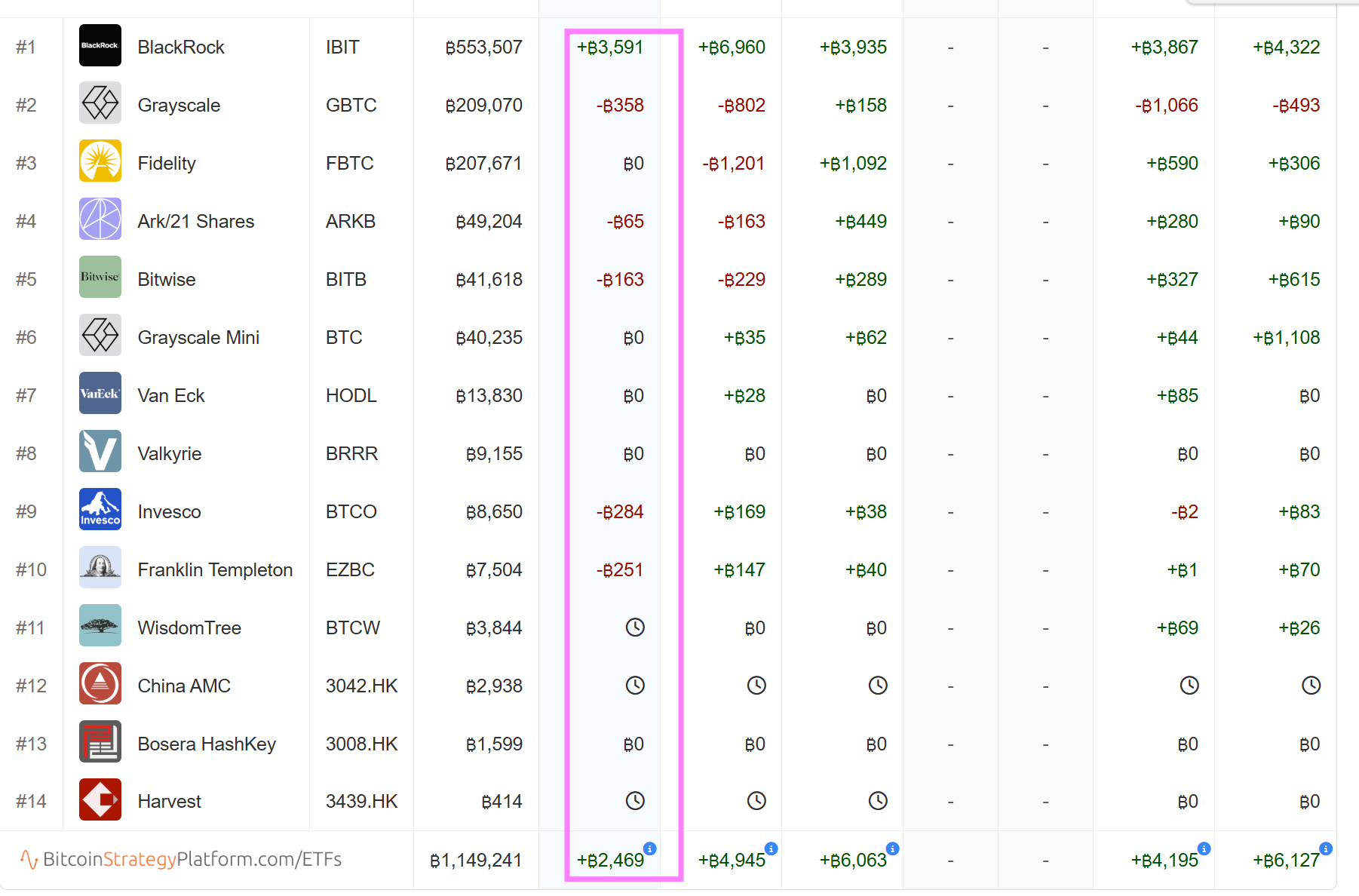Select the Ark/21 Shares logo icon

(100, 219)
